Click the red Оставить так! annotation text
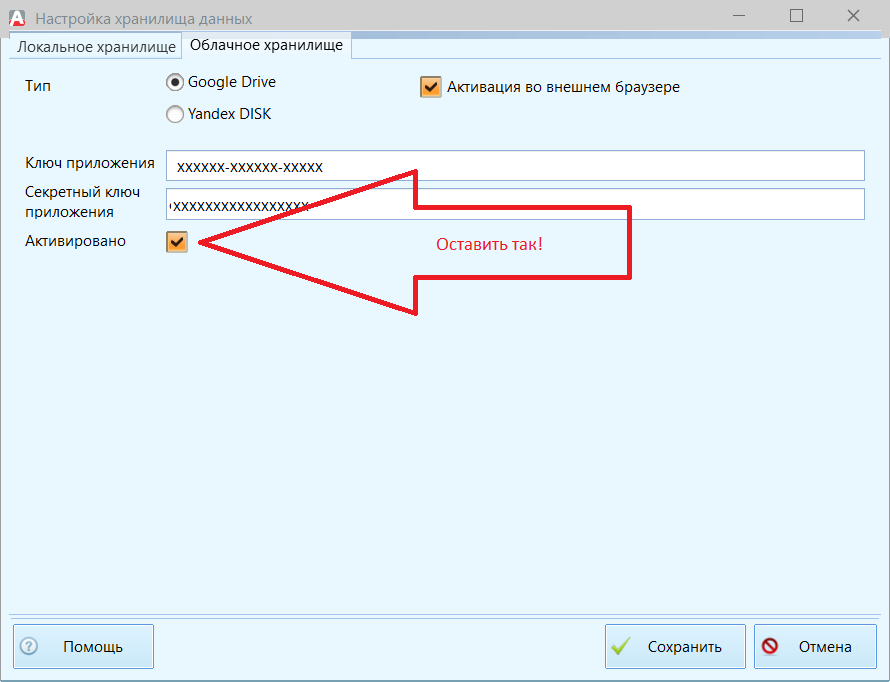Image resolution: width=890 pixels, height=682 pixels. click(x=489, y=244)
